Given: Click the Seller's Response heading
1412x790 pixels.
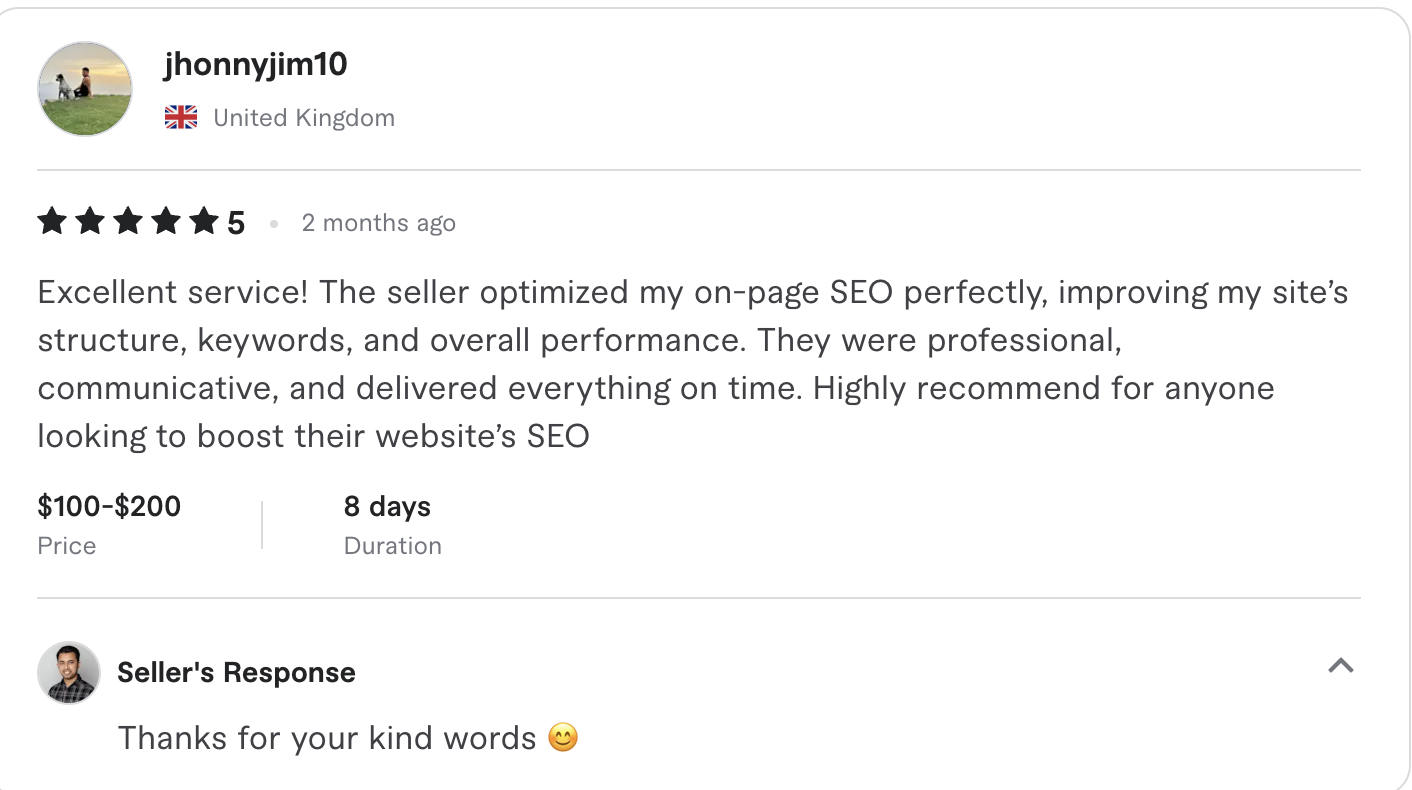Looking at the screenshot, I should pos(236,672).
